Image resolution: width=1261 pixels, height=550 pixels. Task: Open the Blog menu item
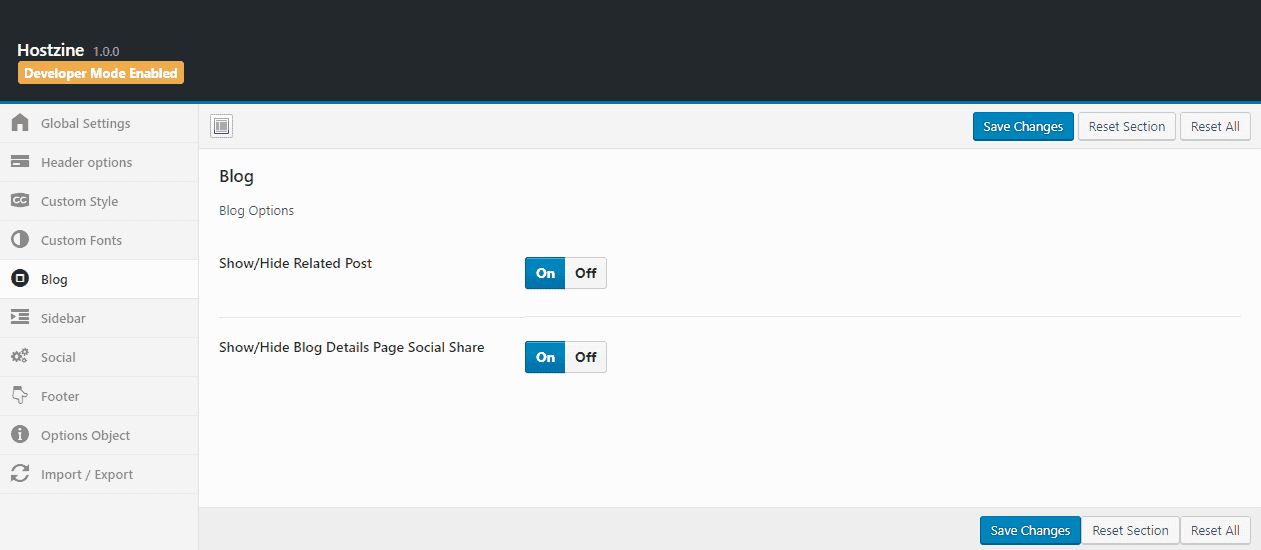55,280
